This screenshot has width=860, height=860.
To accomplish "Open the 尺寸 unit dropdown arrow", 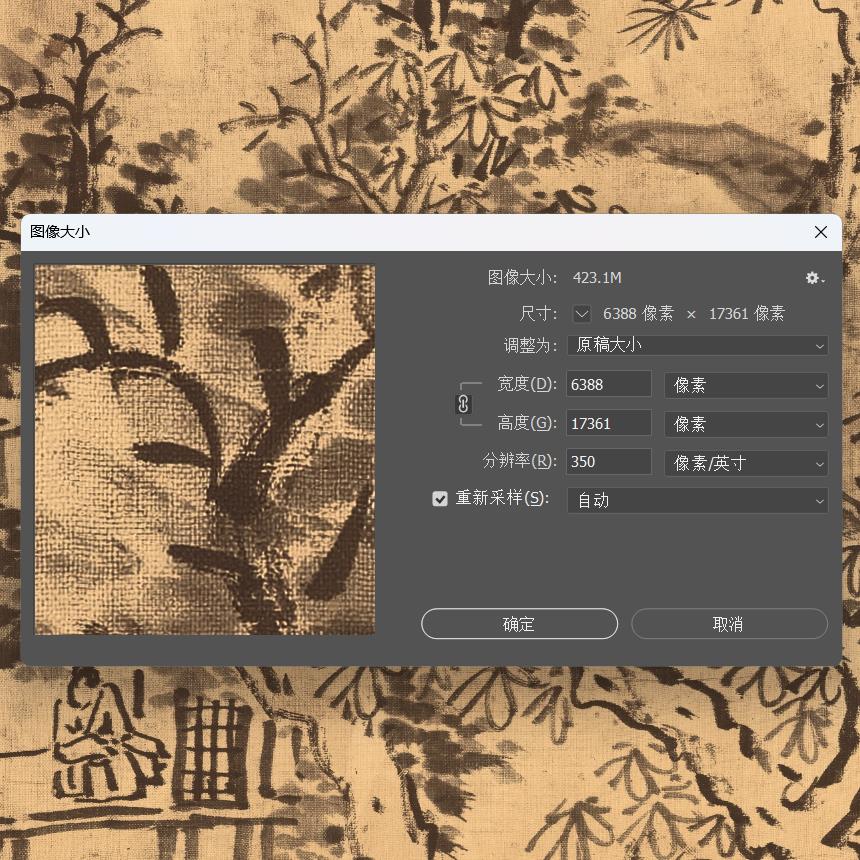I will click(x=582, y=314).
